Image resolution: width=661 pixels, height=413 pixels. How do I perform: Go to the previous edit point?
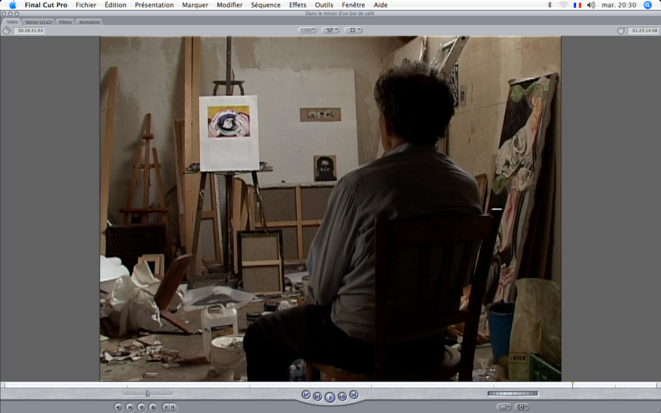coord(306,395)
